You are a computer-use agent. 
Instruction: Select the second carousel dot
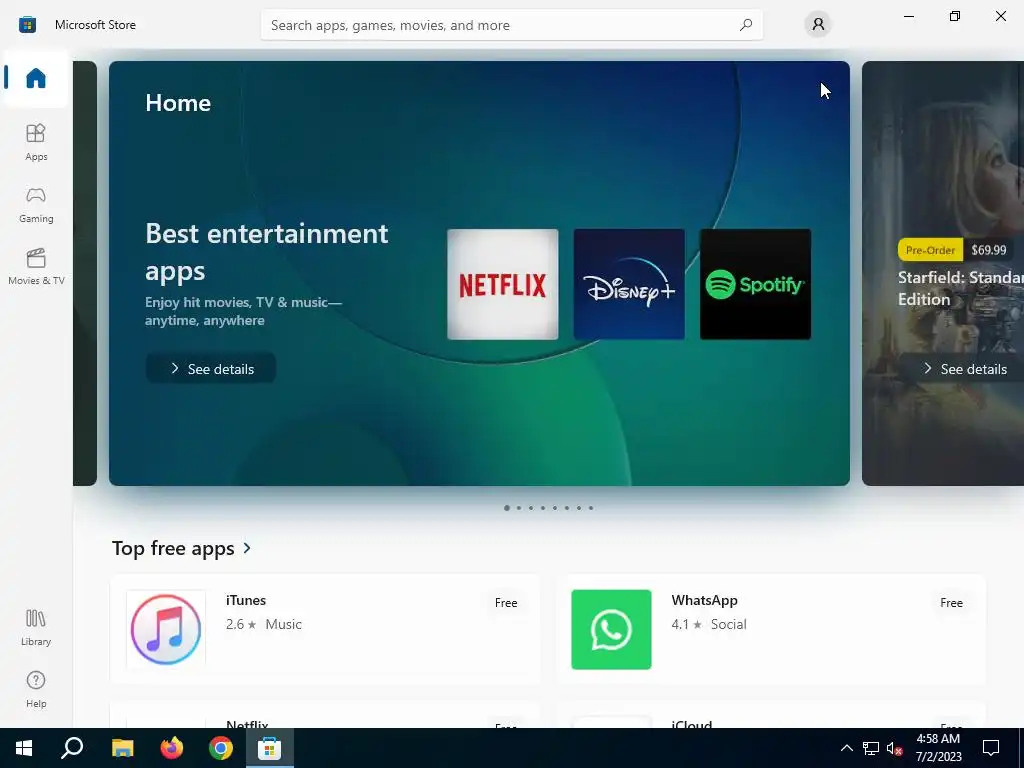[519, 508]
